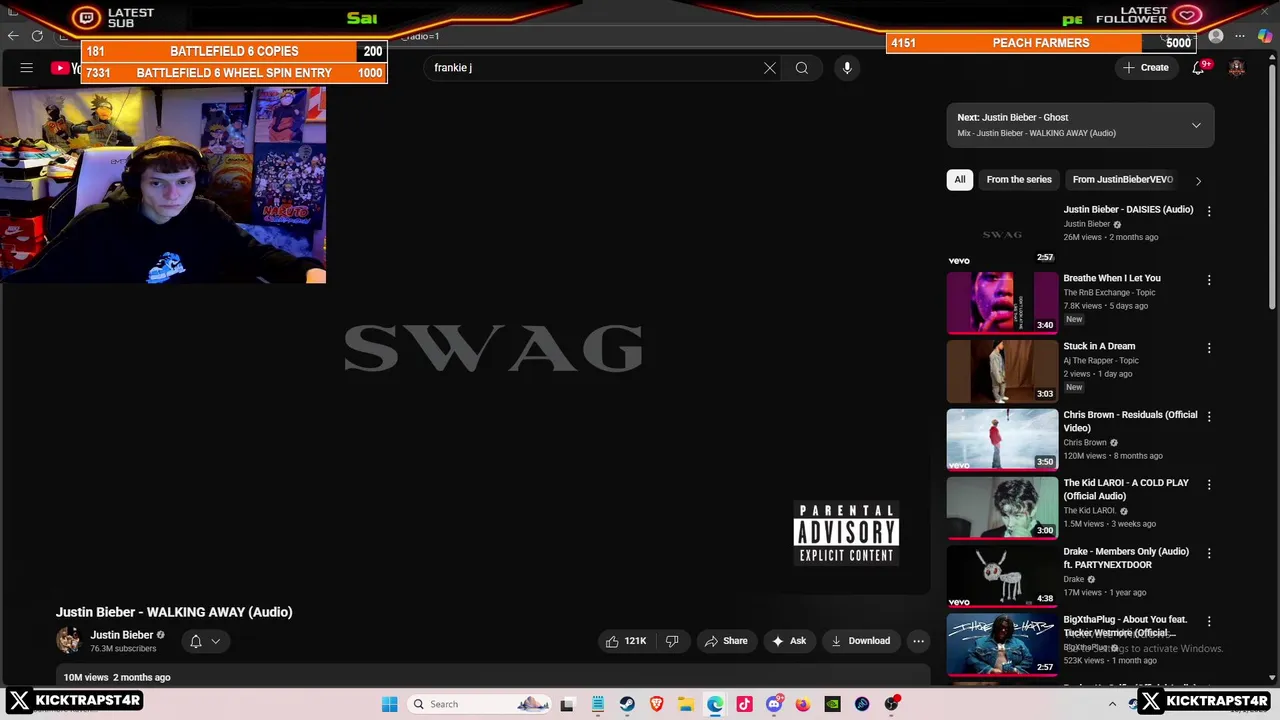Show hidden system tray icons chevron
Screen dimensions: 1280x720
(1112, 704)
